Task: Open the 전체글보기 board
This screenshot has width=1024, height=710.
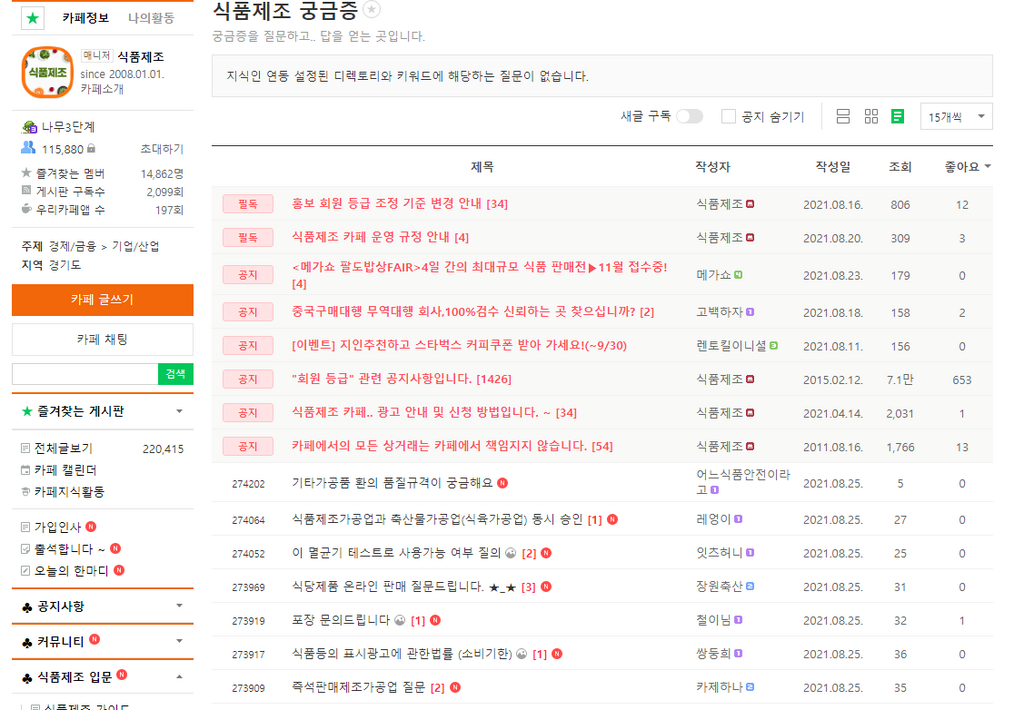Action: [63, 448]
